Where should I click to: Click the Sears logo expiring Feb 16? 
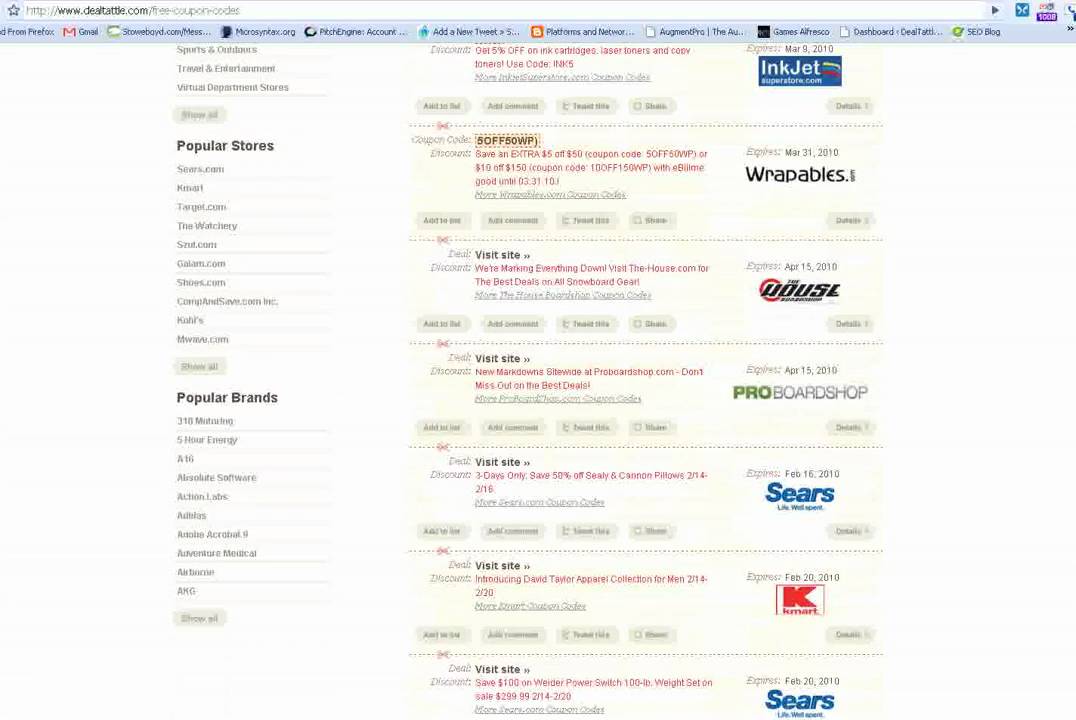[799, 496]
